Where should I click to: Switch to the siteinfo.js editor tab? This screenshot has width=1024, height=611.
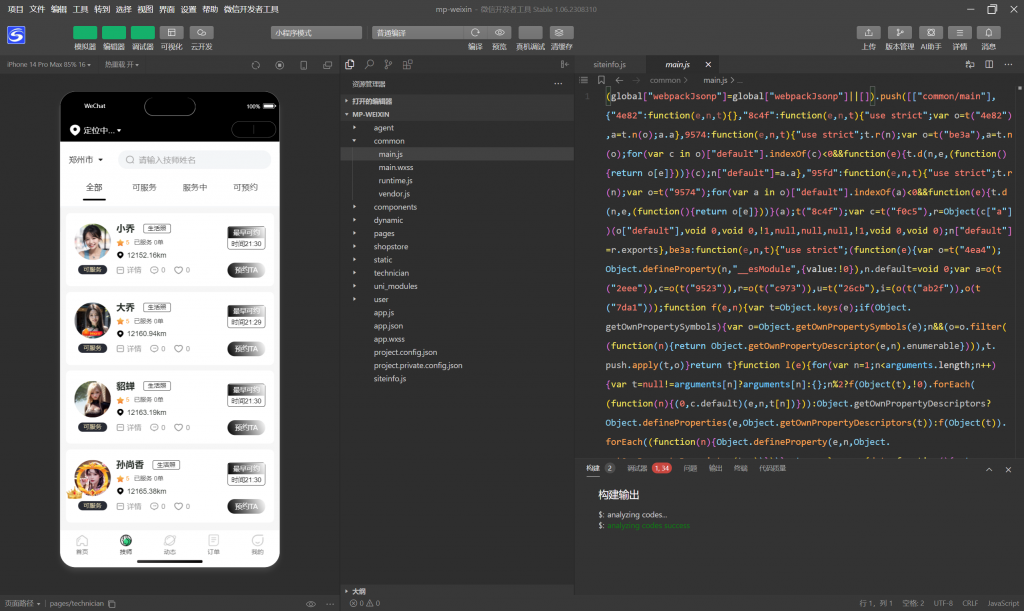[609, 64]
